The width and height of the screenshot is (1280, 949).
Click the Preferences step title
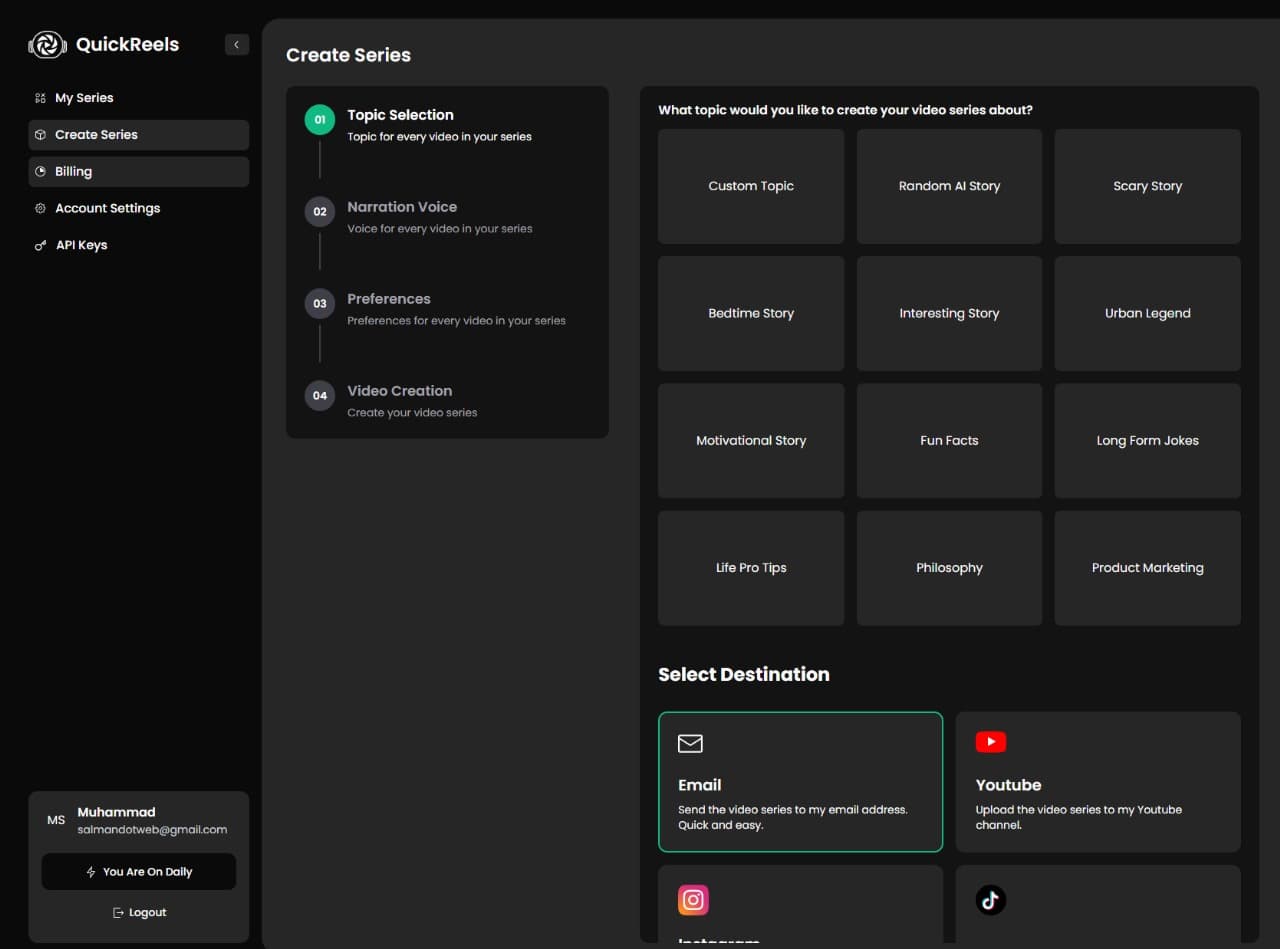tap(389, 299)
